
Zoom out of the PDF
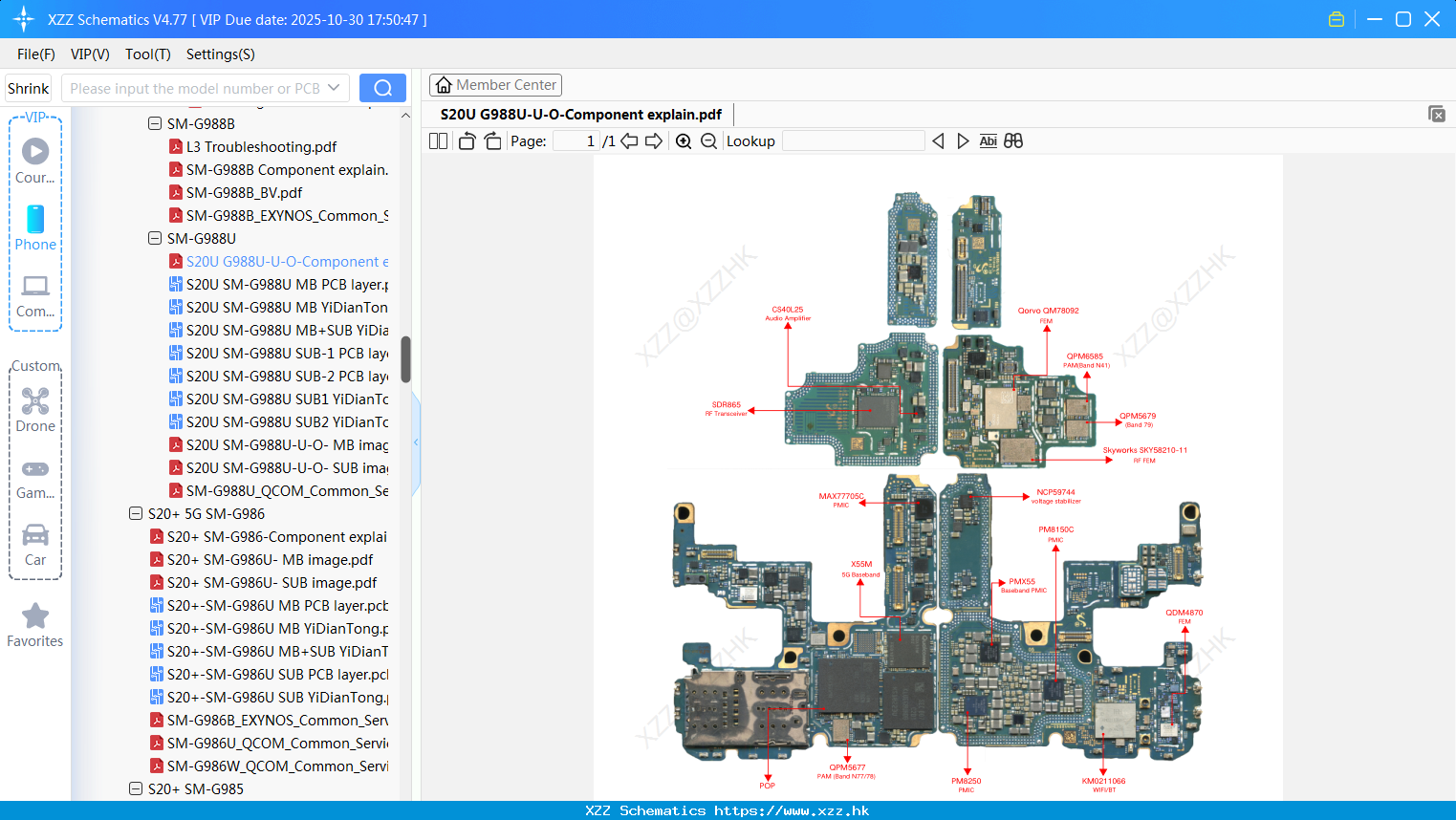click(x=708, y=141)
